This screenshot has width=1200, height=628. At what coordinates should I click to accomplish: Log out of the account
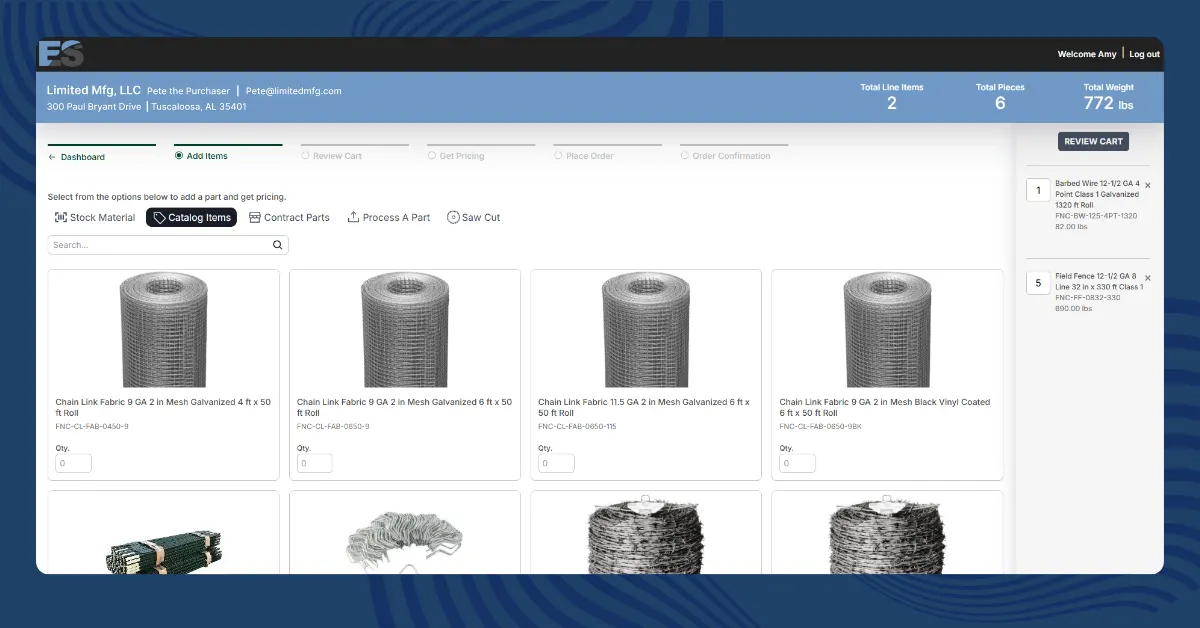tap(1145, 54)
